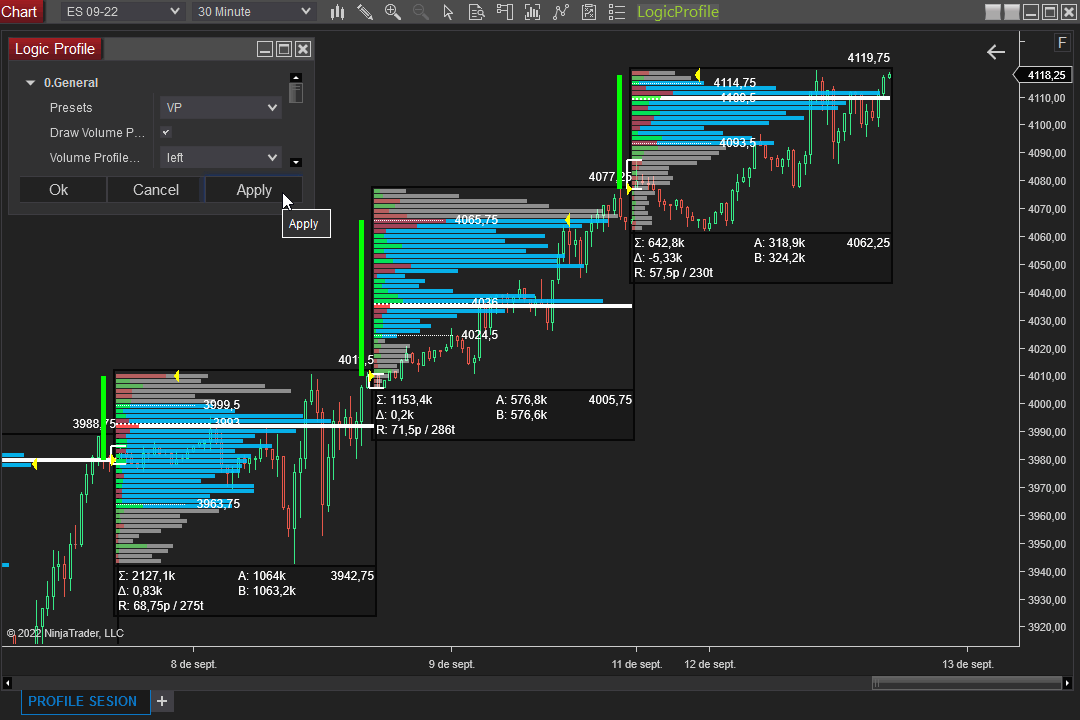Select the trendline zigzag tool icon
The image size is (1080, 720).
pos(561,12)
